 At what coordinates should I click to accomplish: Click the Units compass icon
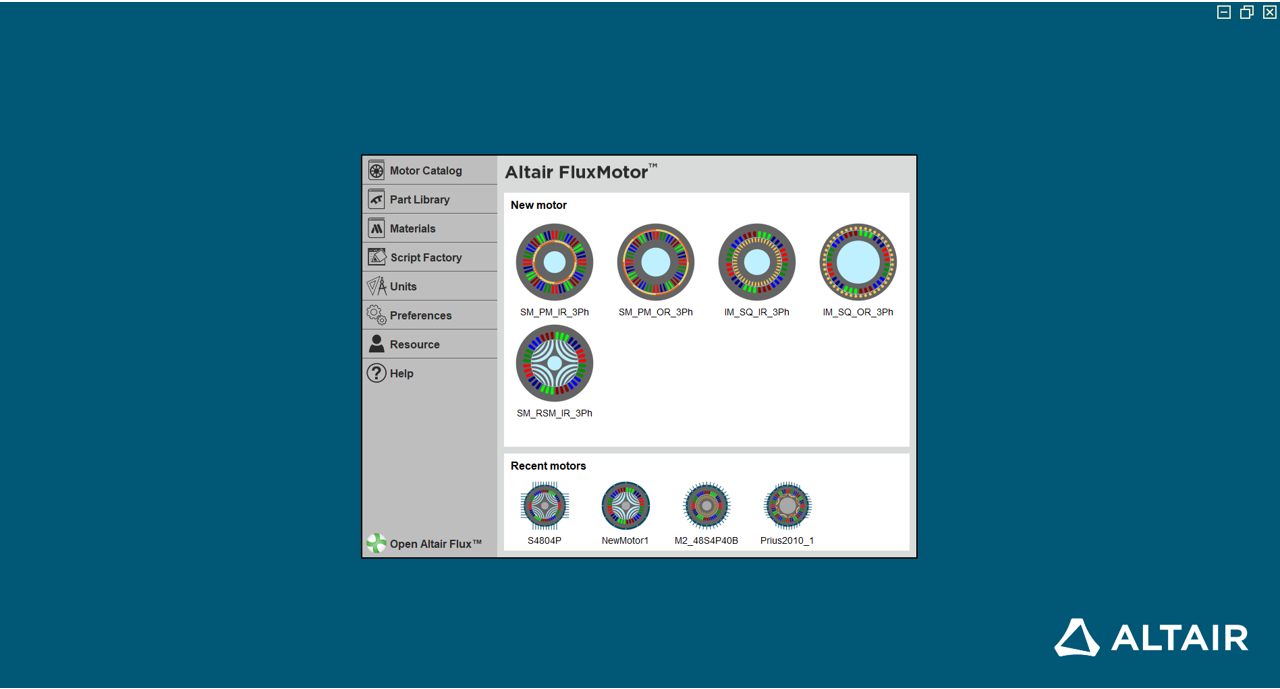point(376,287)
